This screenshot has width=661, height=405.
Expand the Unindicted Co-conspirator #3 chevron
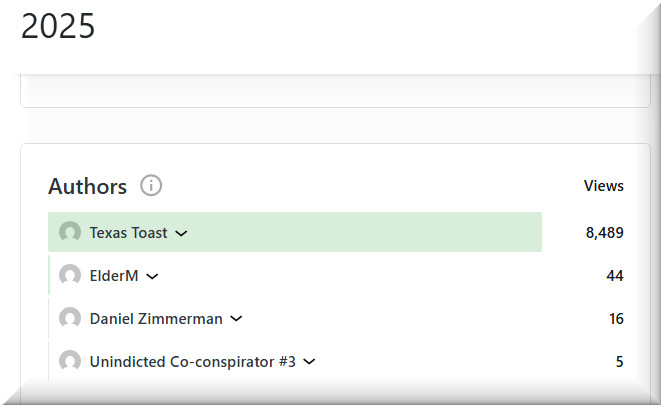coord(309,362)
